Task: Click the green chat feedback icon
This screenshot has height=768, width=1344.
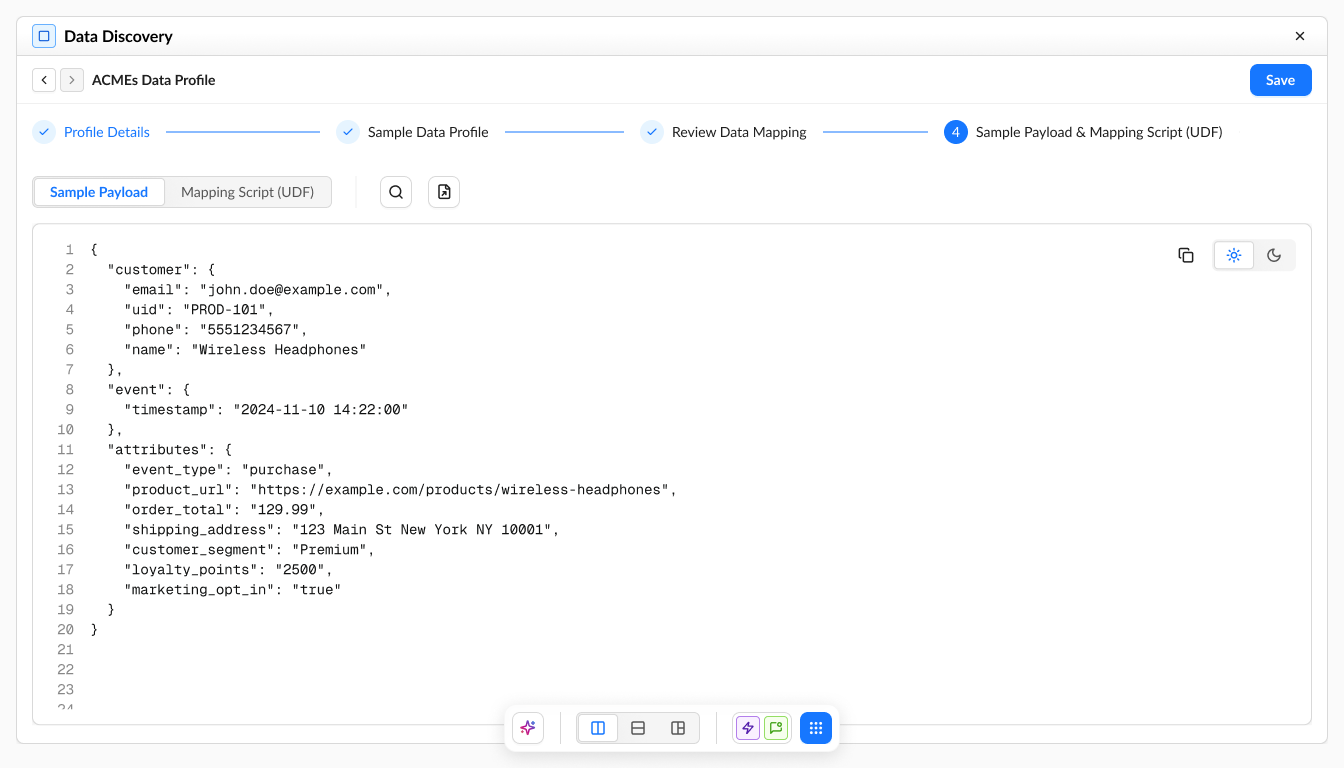Action: point(776,728)
